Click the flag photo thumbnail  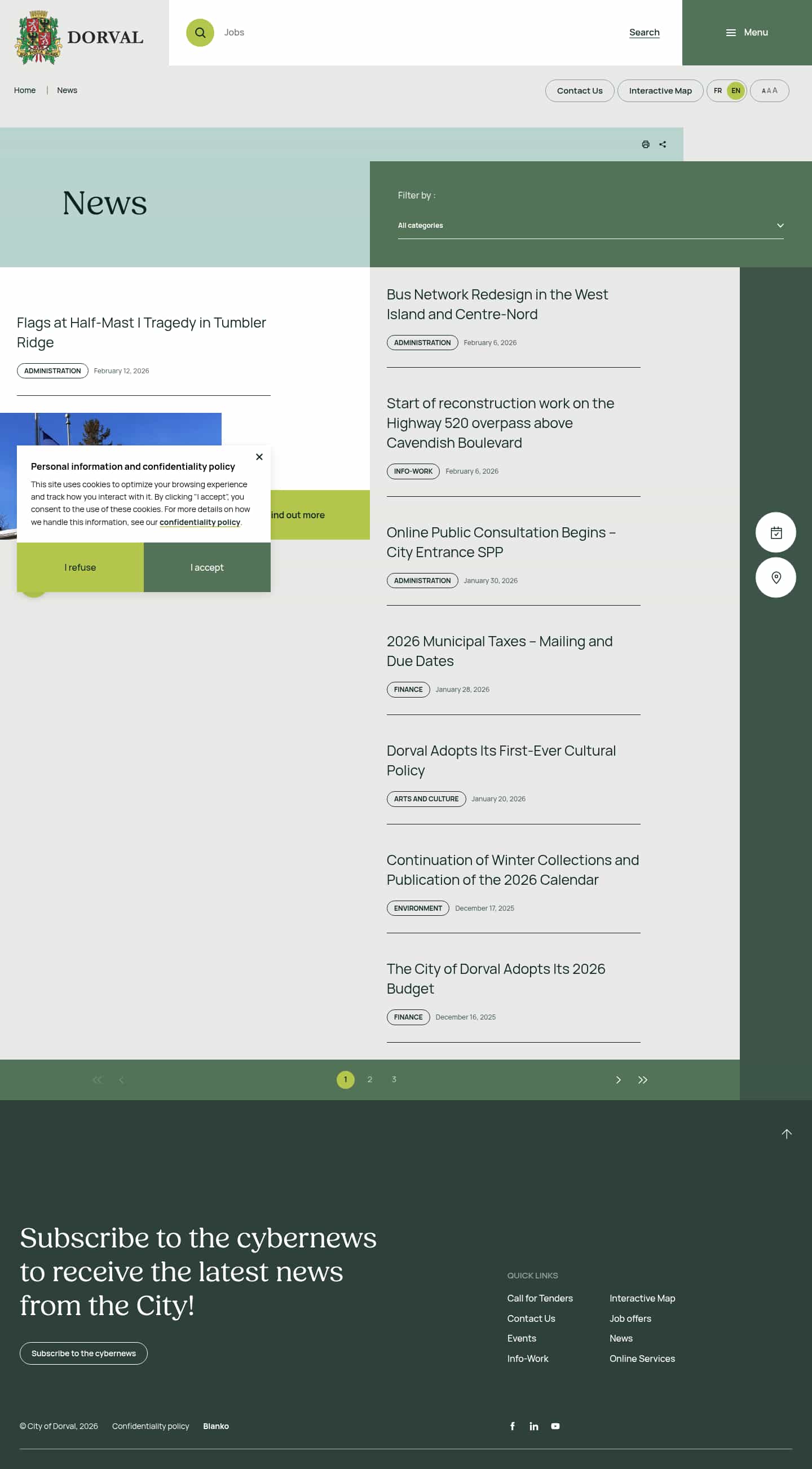coord(111,429)
